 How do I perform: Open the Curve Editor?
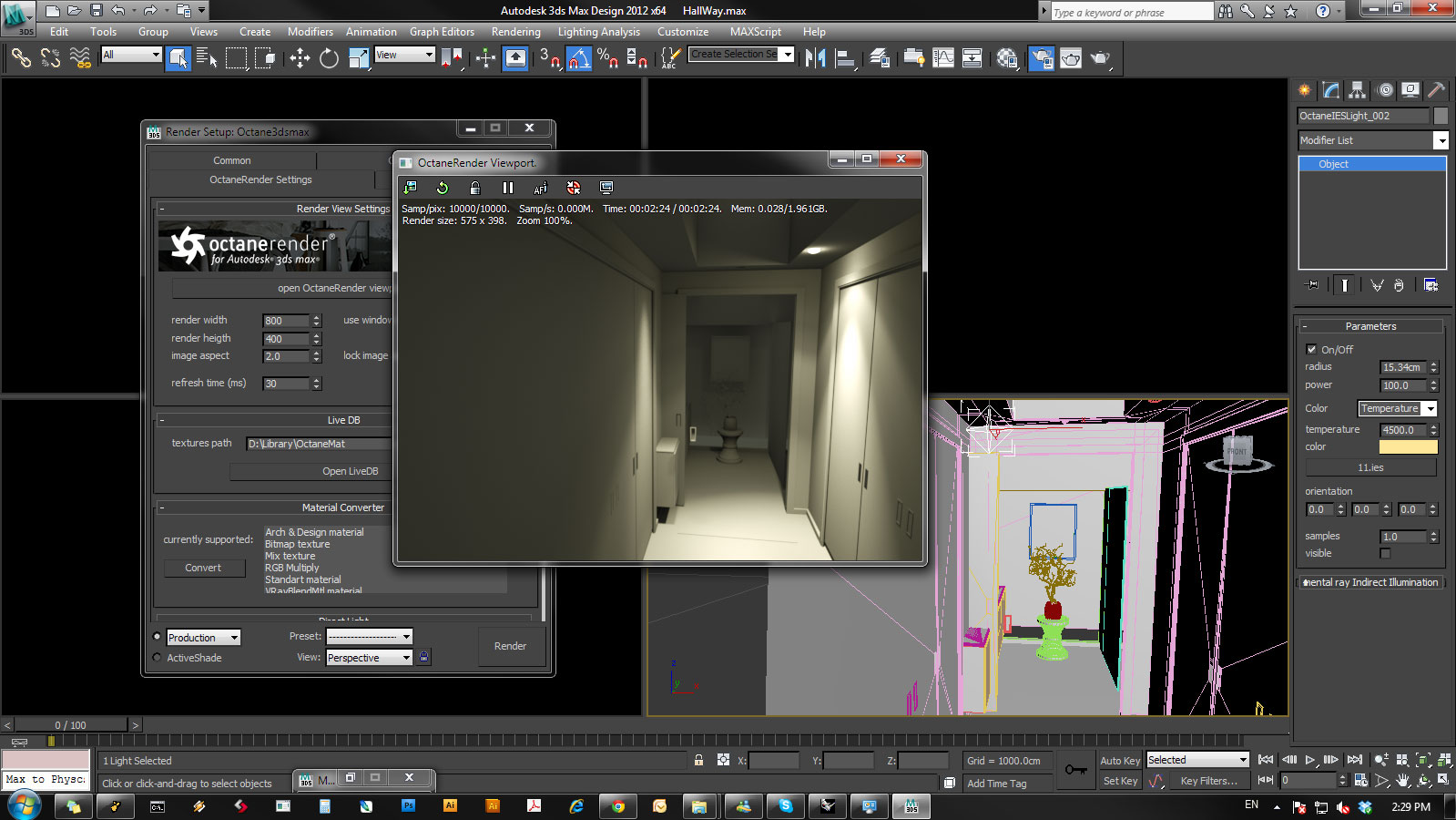[943, 58]
